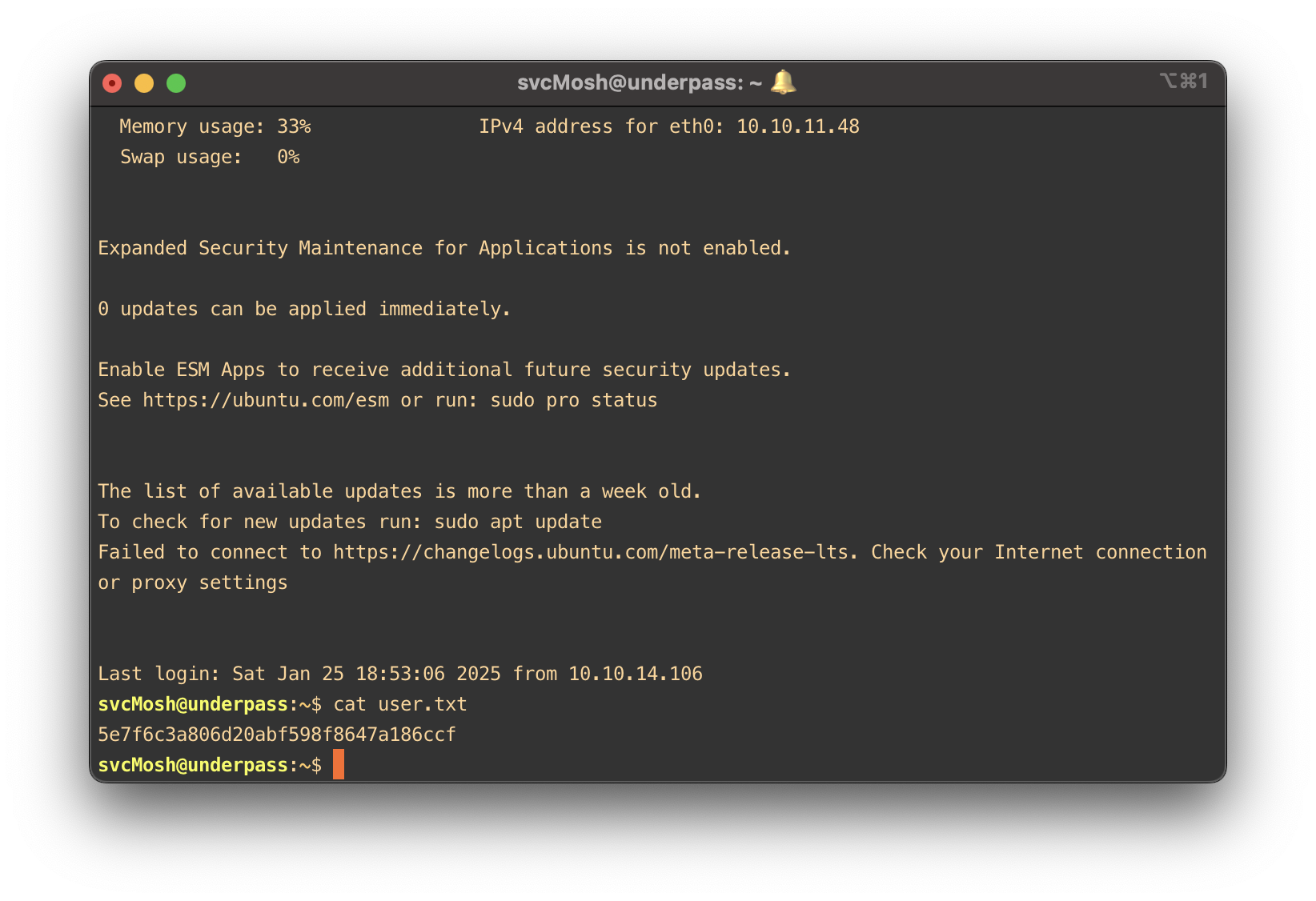
Task: Click the user.txt hash output line
Action: [277, 735]
